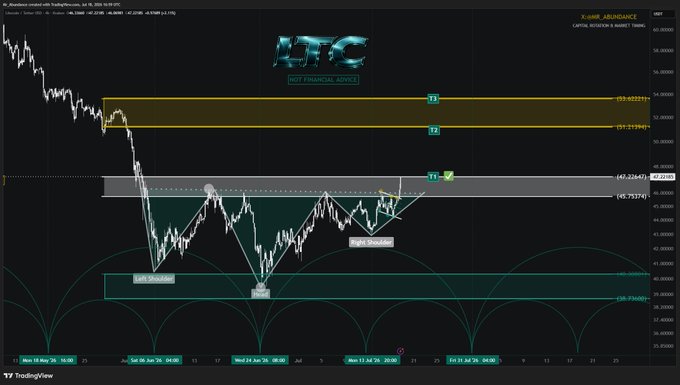Click the Mon 13 Jul '26 20:00 date marker

pos(373,360)
